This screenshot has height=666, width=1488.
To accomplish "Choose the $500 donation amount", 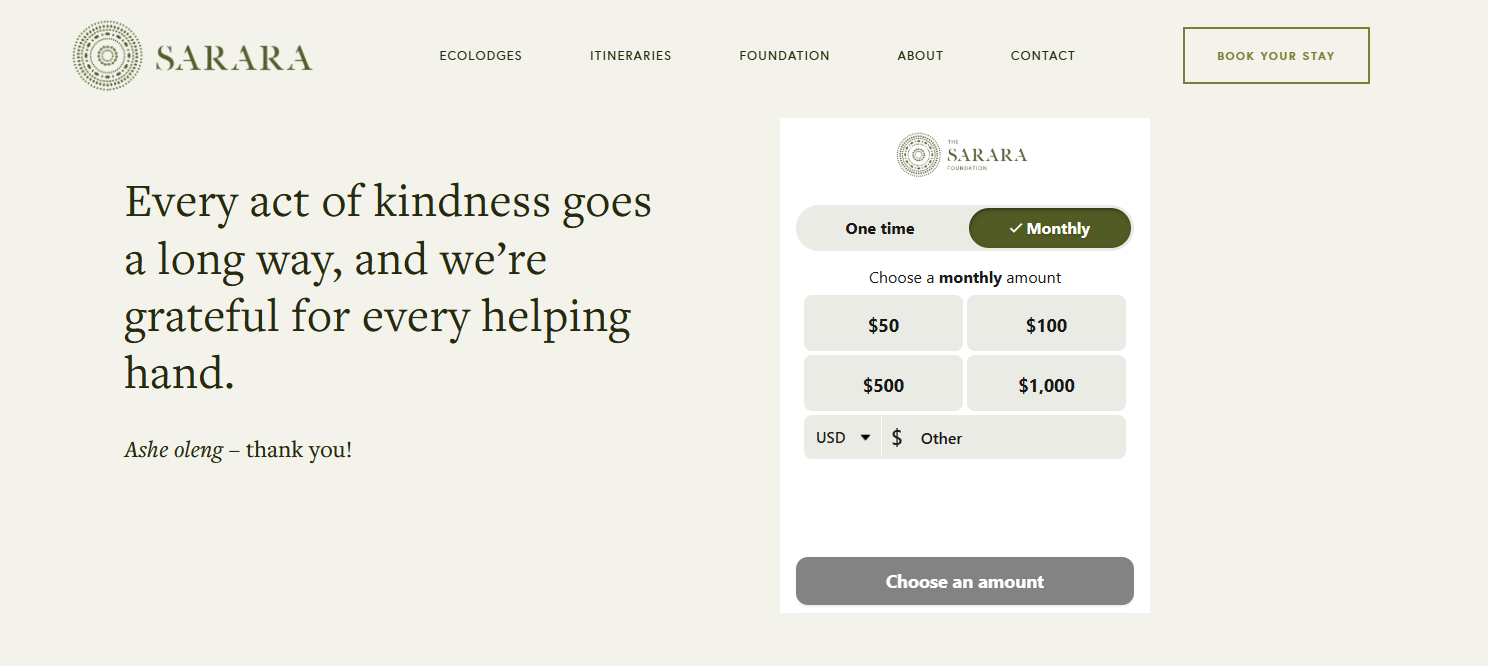I will pos(883,383).
